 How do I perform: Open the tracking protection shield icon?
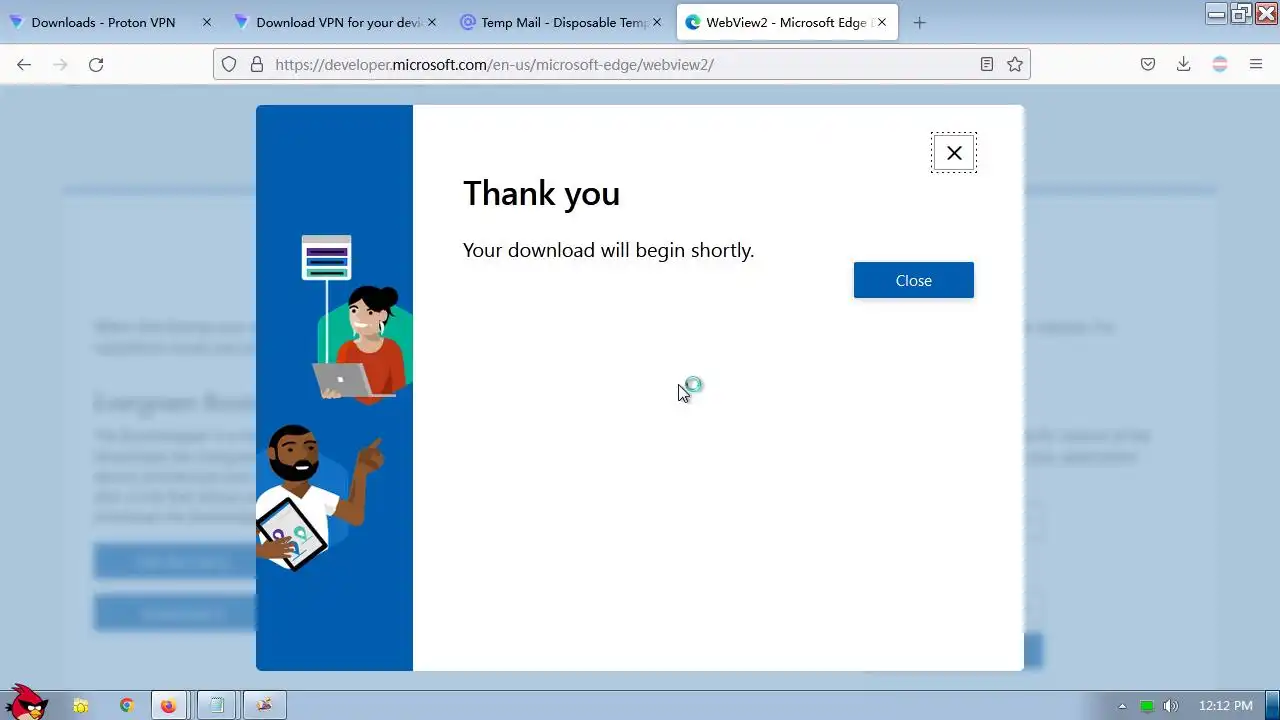point(229,64)
